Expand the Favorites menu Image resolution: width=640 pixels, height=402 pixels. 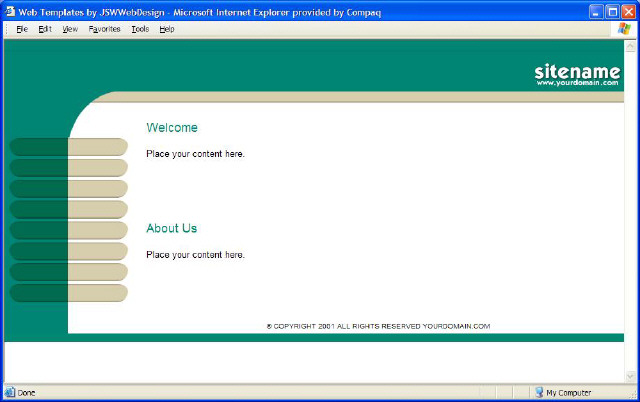pos(104,29)
